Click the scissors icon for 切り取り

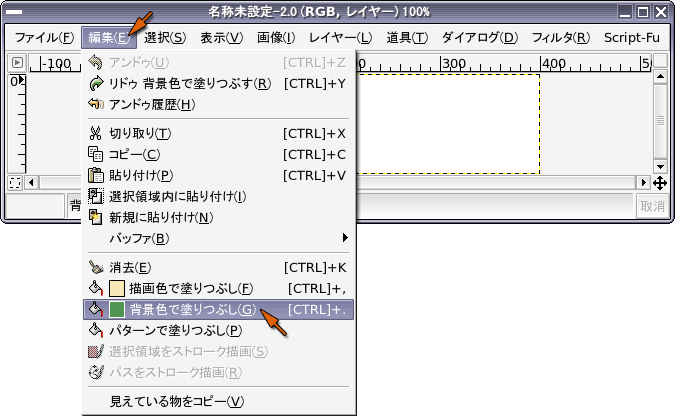tap(96, 133)
